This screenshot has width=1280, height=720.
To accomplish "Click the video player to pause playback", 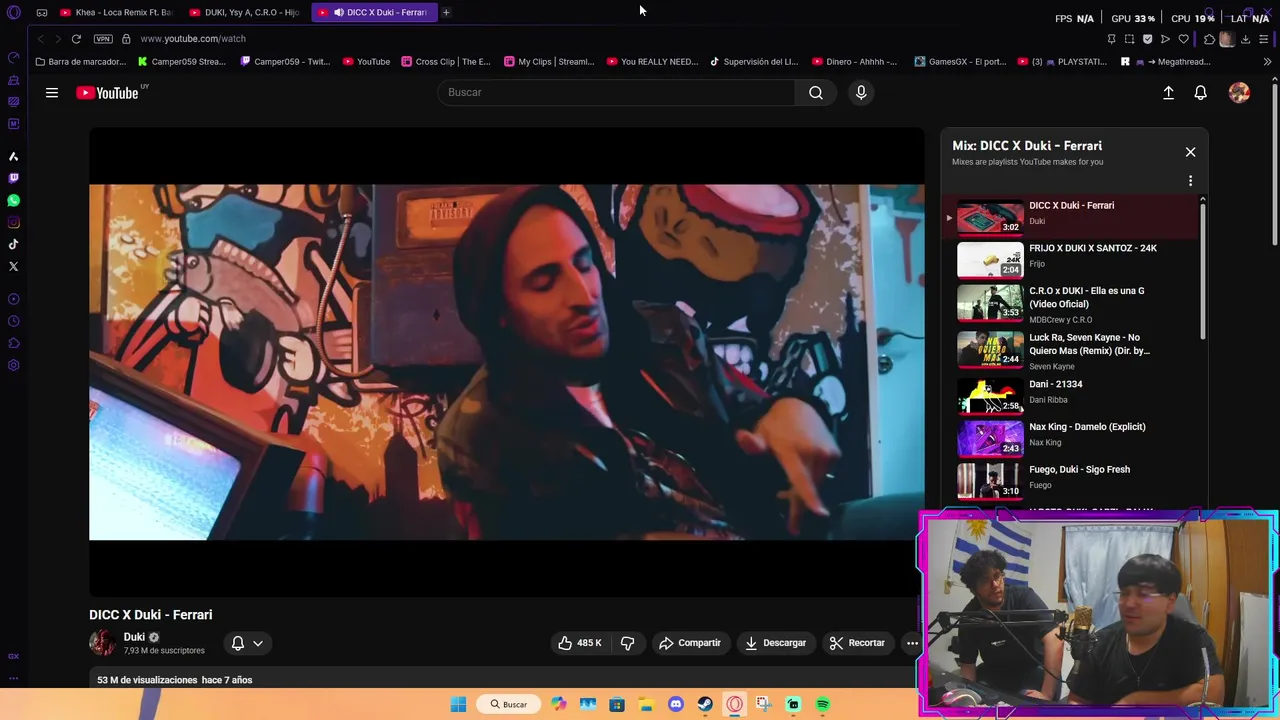I will [506, 362].
